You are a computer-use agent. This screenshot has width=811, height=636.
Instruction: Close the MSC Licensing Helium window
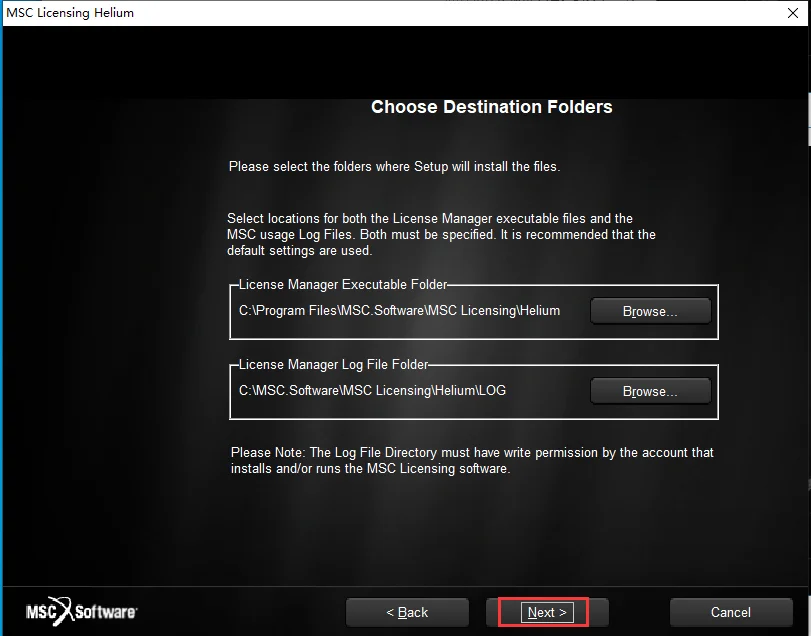coord(793,13)
